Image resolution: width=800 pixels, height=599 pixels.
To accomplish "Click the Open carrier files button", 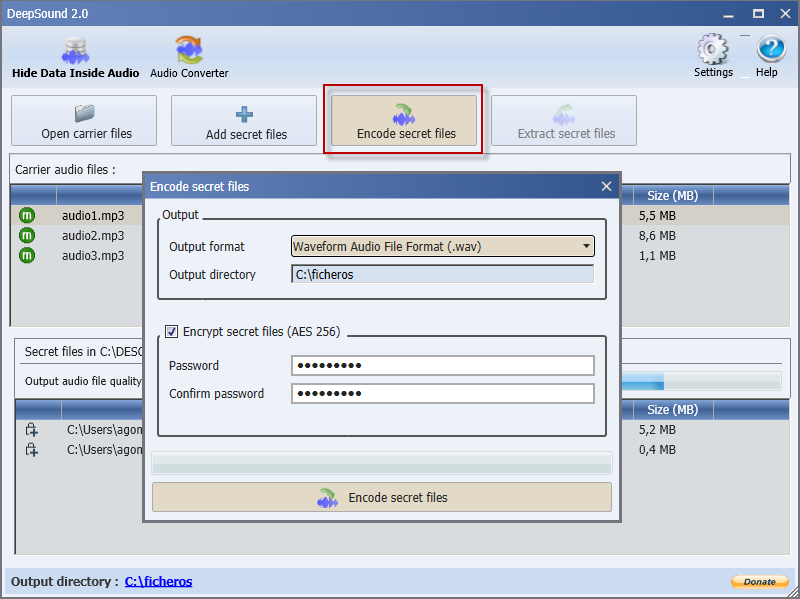I will (x=84, y=121).
